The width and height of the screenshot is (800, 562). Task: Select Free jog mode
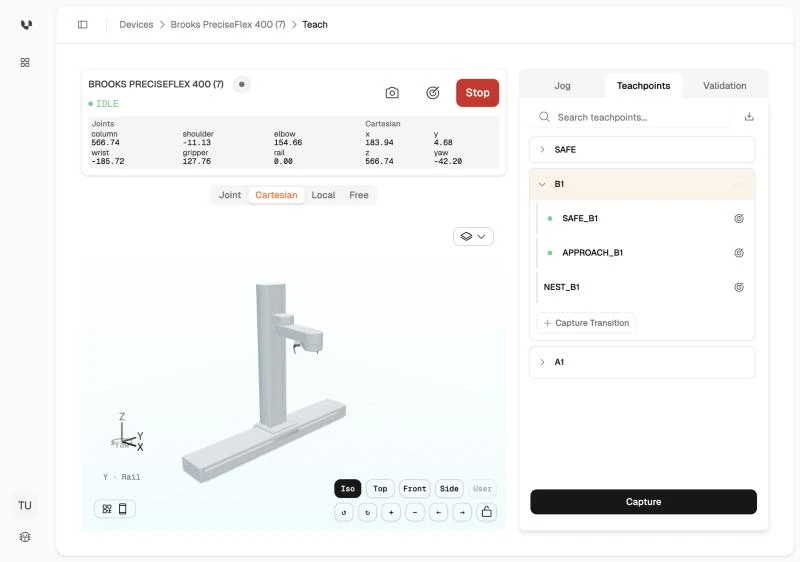tap(359, 195)
